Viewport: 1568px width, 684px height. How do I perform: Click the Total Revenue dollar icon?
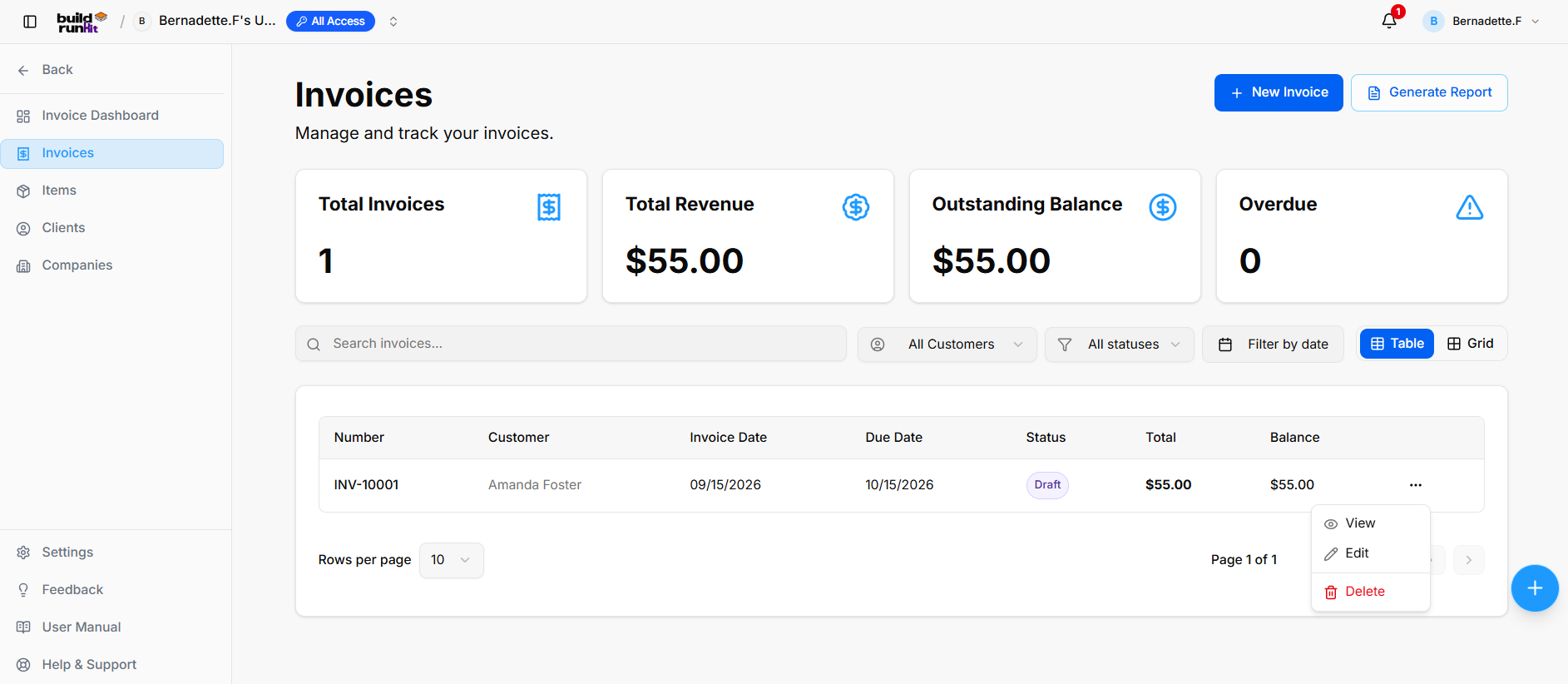(856, 207)
